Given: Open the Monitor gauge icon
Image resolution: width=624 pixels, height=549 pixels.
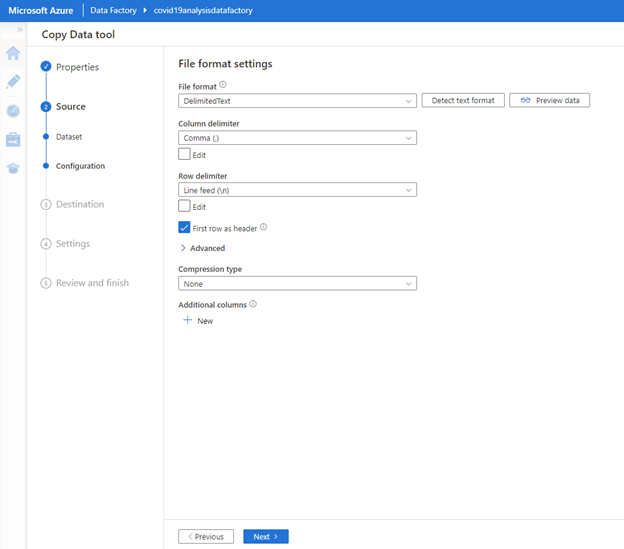Looking at the screenshot, I should point(13,111).
